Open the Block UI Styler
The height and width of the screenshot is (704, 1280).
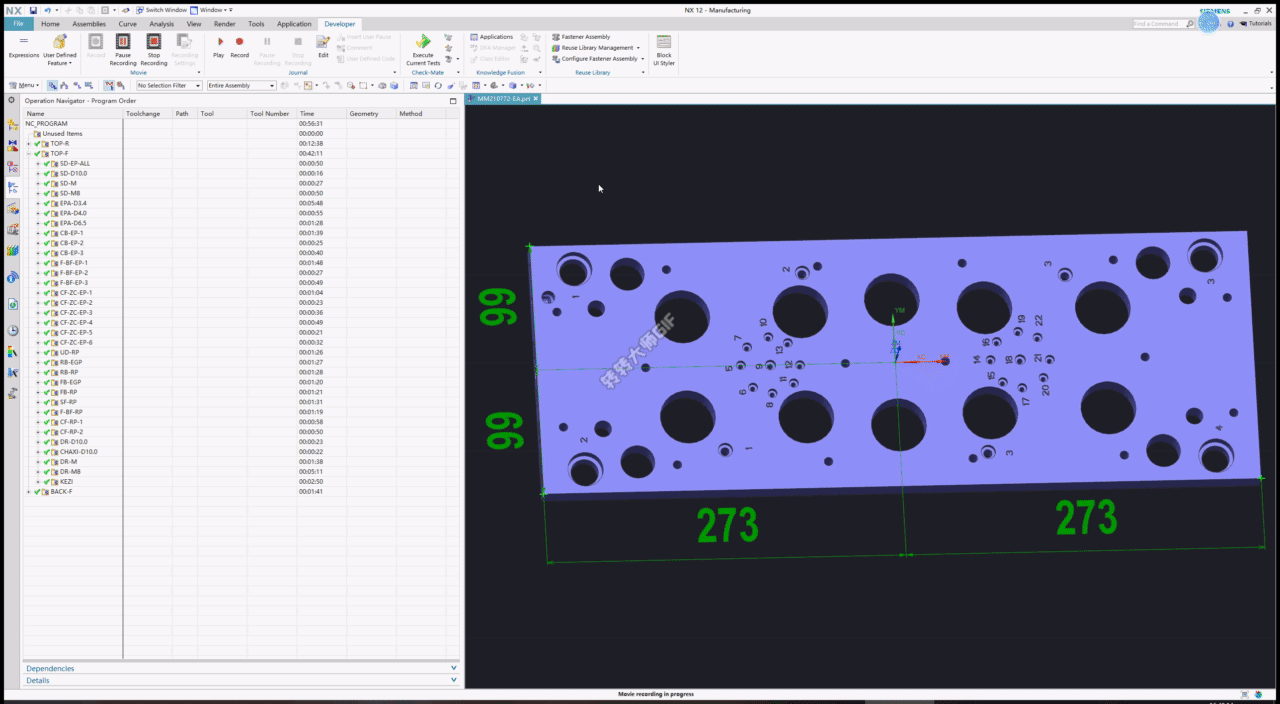(664, 50)
